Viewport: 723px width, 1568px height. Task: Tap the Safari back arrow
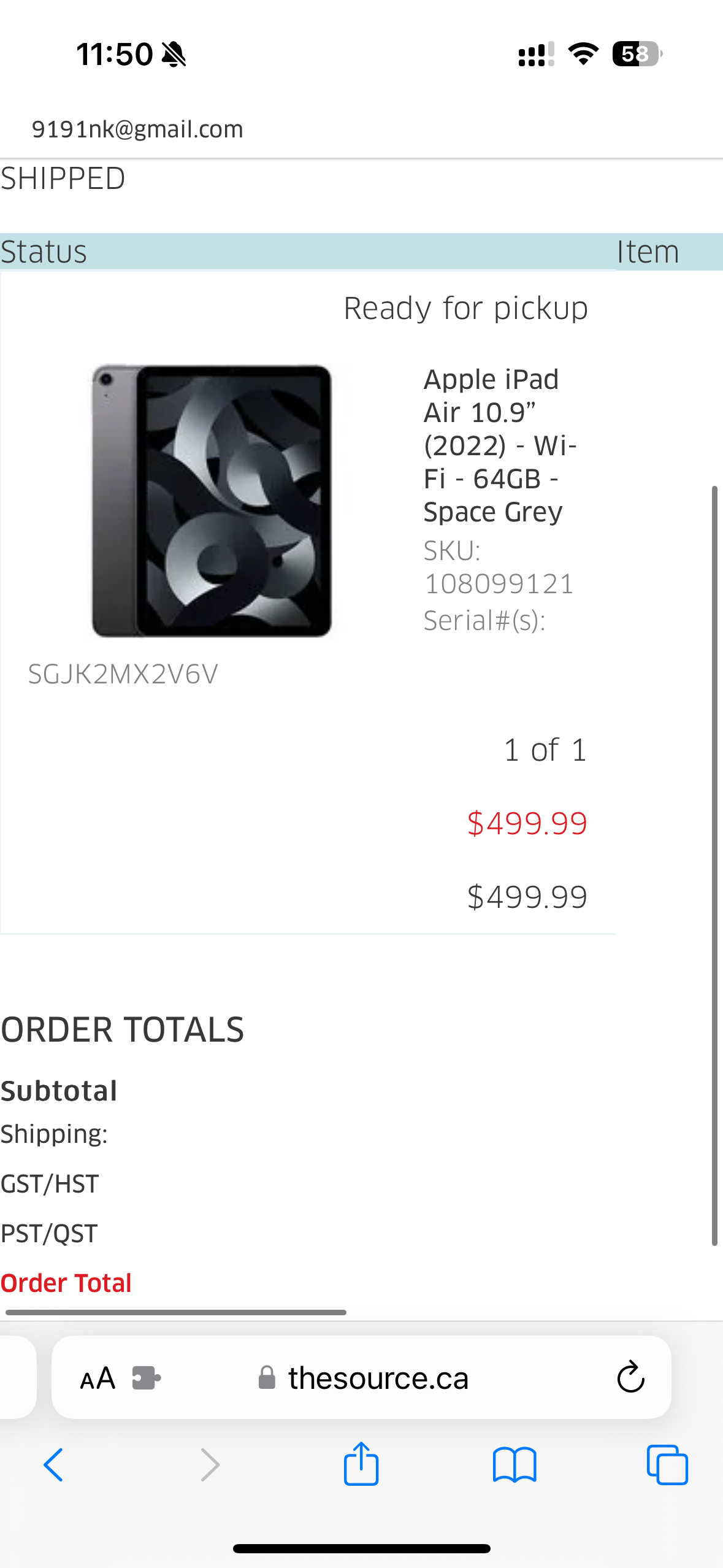(53, 1465)
